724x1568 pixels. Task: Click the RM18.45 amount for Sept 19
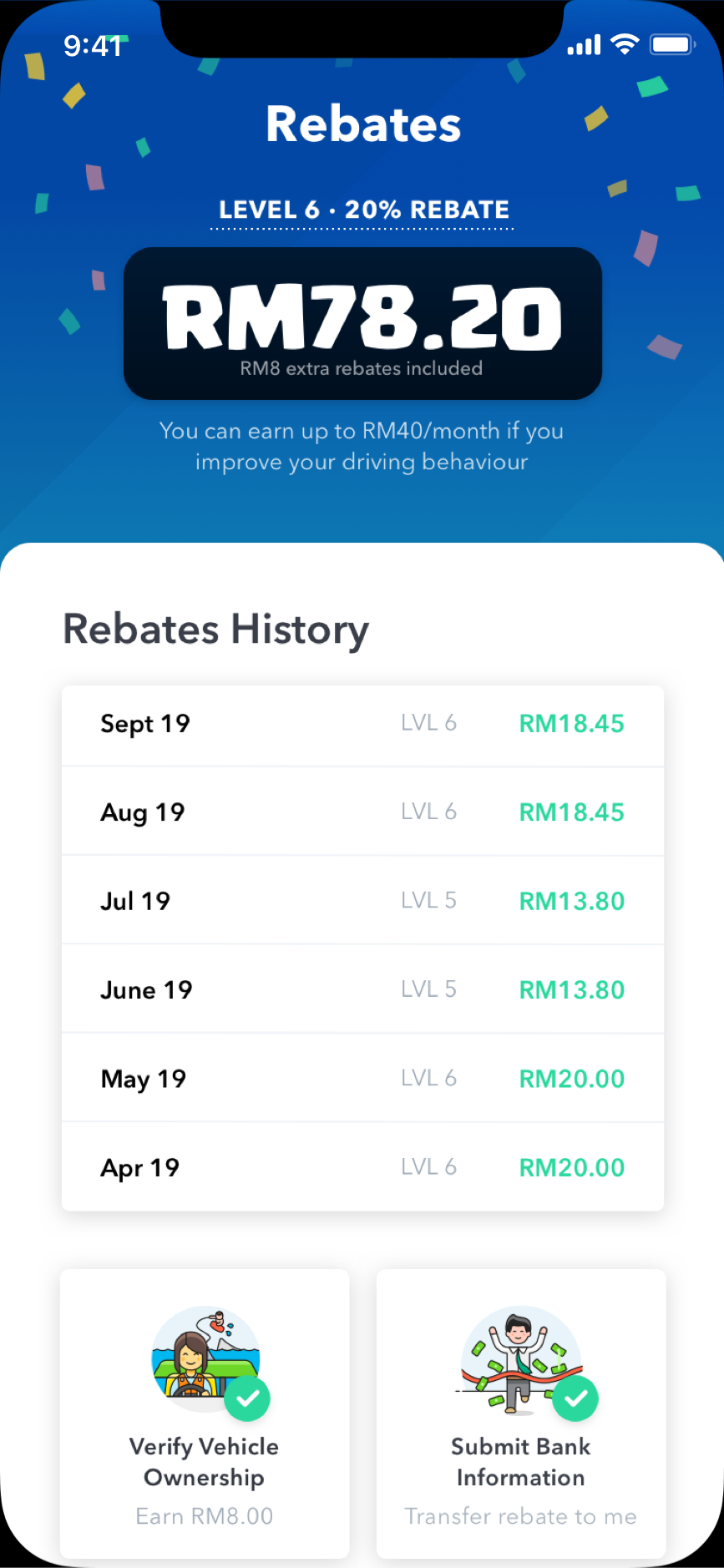(x=572, y=724)
